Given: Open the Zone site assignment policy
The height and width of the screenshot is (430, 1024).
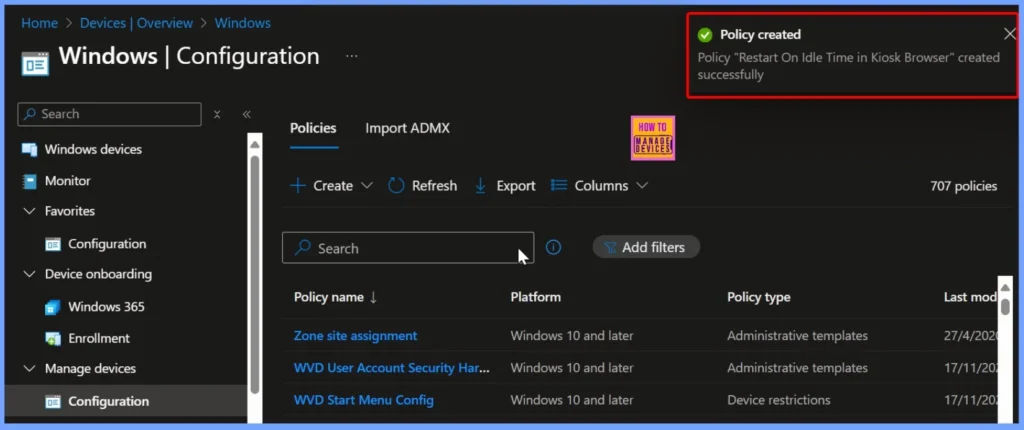Looking at the screenshot, I should pos(355,336).
